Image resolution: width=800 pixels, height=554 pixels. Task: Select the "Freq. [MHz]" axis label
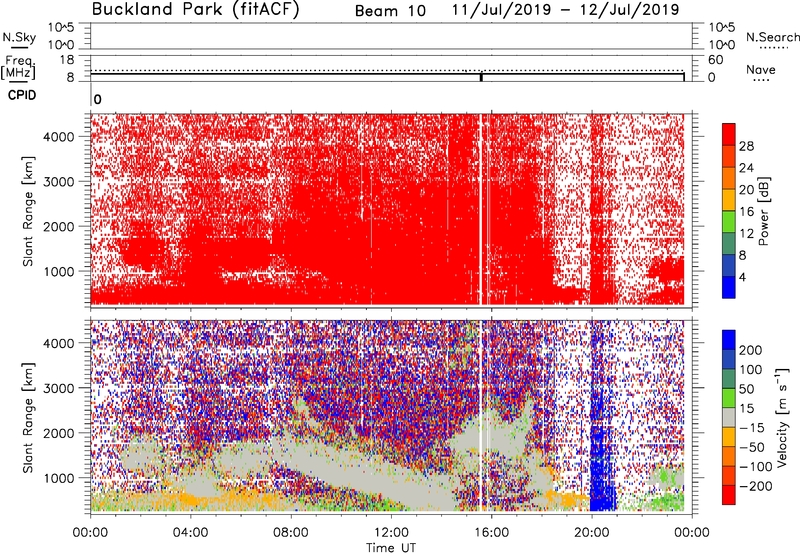pyautogui.click(x=18, y=67)
